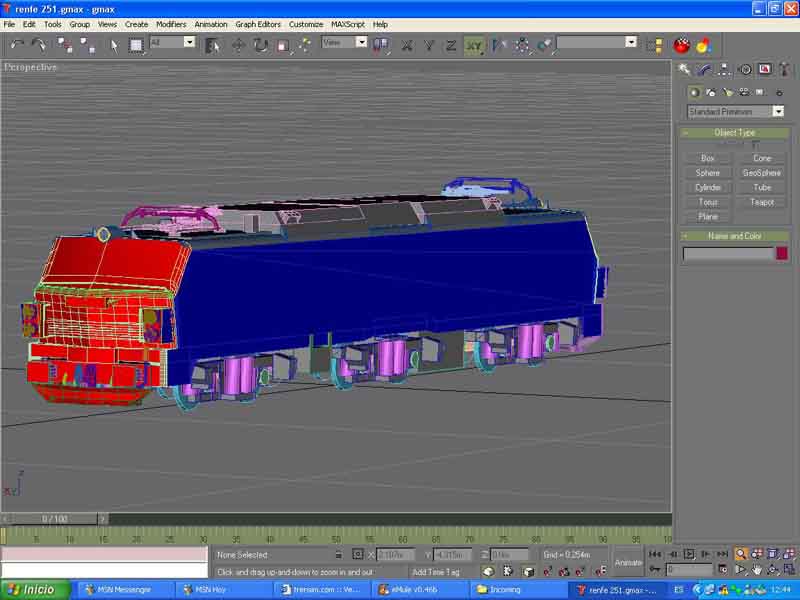Click the object color swatch
800x600 pixels.
781,254
